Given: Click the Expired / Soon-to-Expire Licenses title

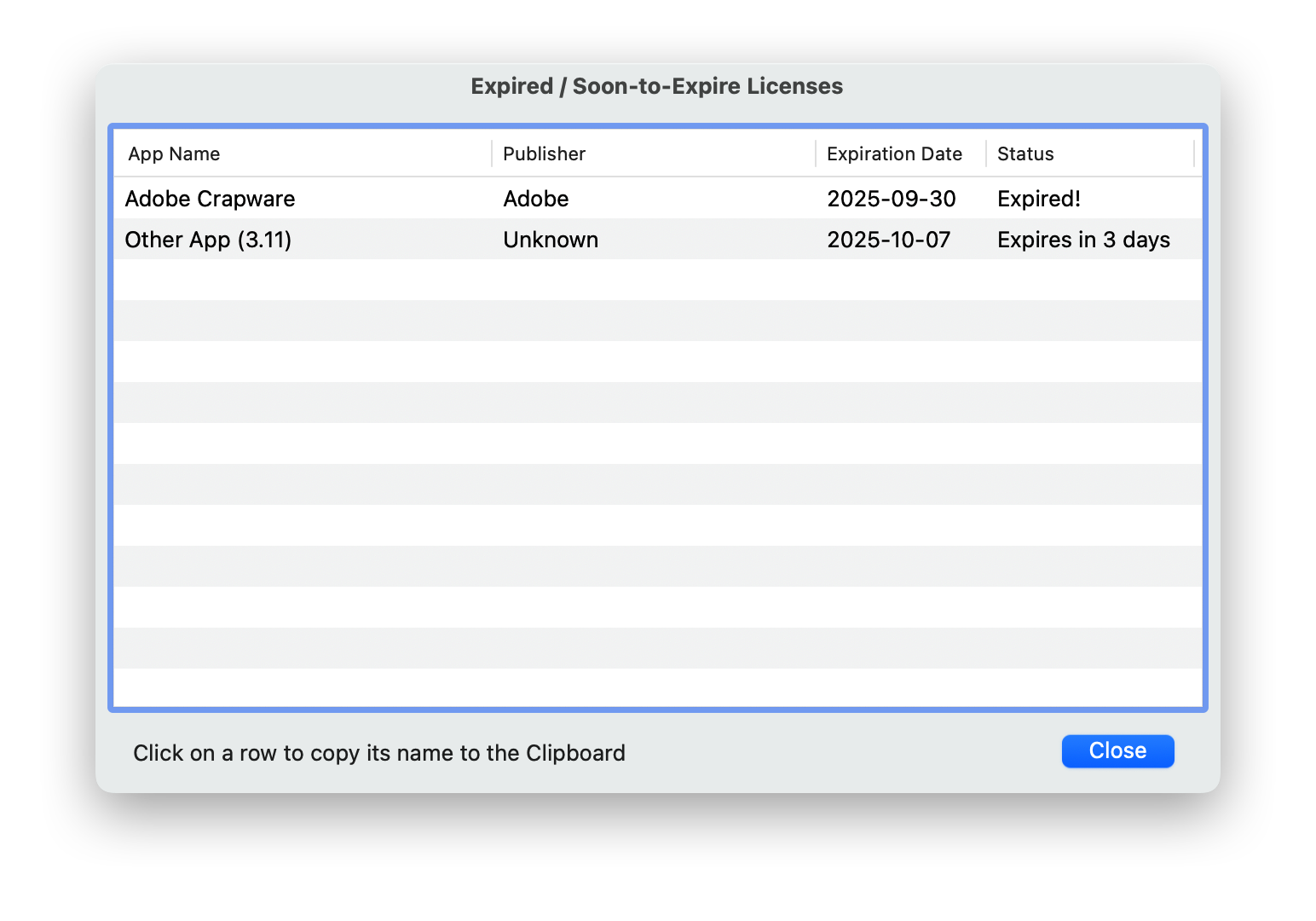Looking at the screenshot, I should click(x=656, y=86).
